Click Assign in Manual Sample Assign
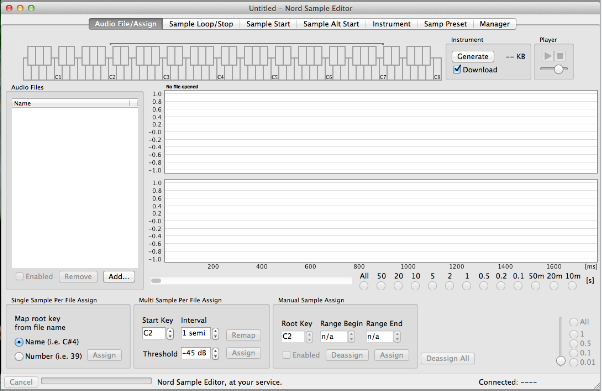Screen dimensions: 602x391 (392, 355)
